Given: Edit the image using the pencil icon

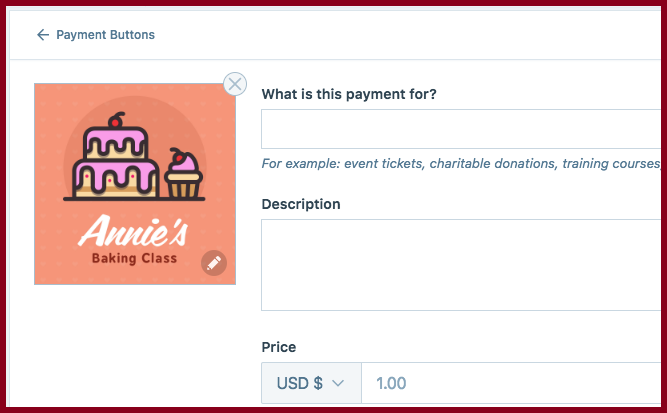Looking at the screenshot, I should [x=214, y=263].
